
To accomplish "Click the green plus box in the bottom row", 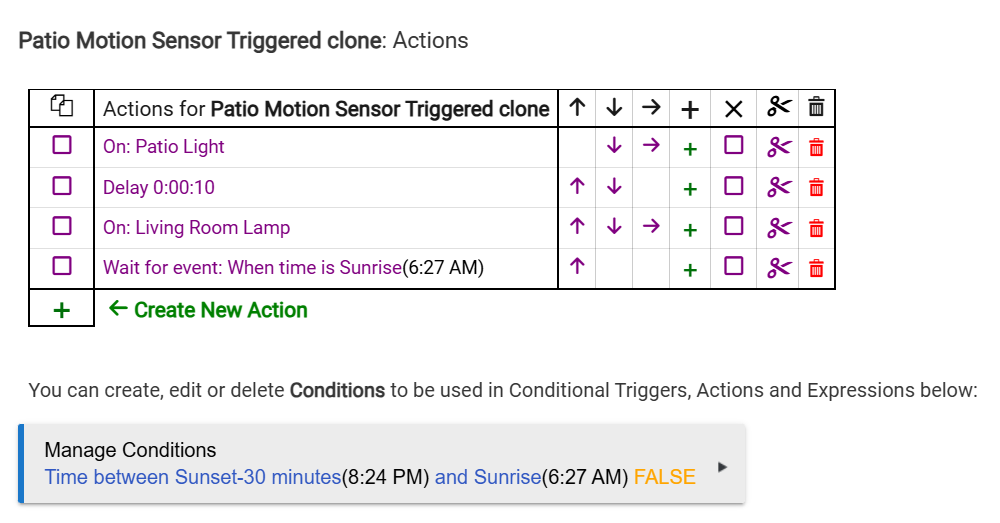I will click(62, 310).
